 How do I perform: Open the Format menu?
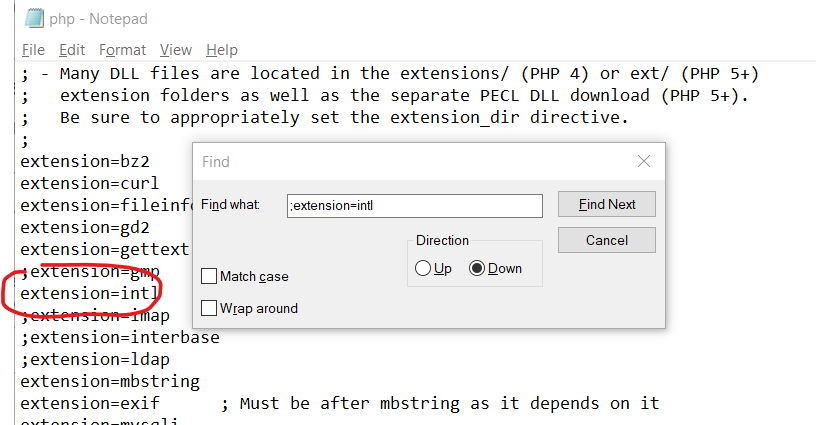tap(122, 50)
